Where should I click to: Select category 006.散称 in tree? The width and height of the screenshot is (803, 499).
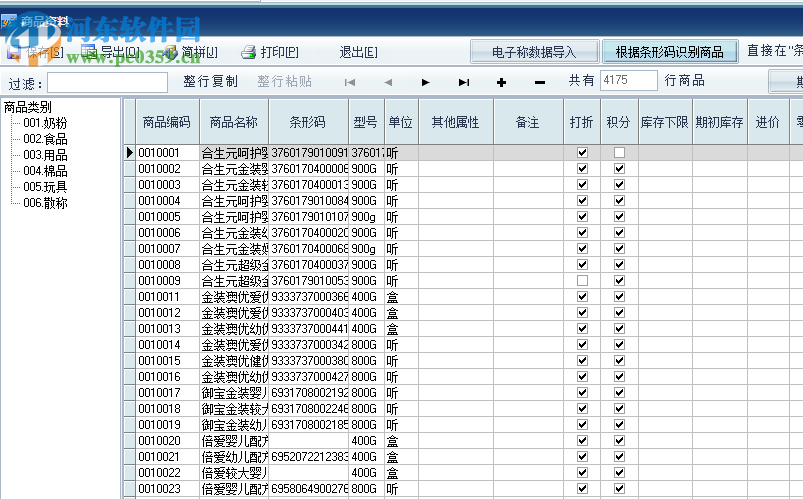coord(45,203)
